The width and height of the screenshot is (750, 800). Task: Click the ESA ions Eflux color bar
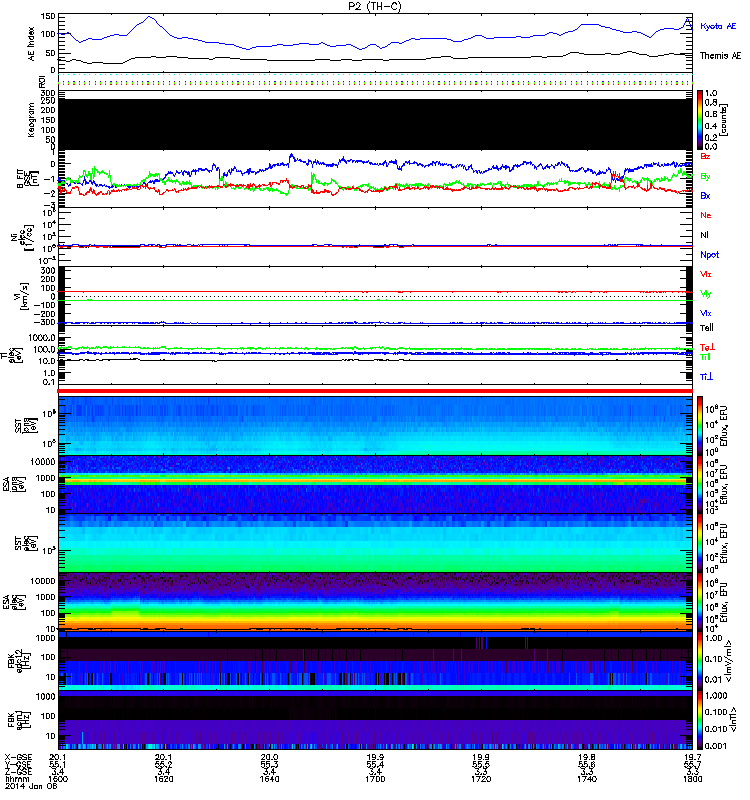click(700, 484)
